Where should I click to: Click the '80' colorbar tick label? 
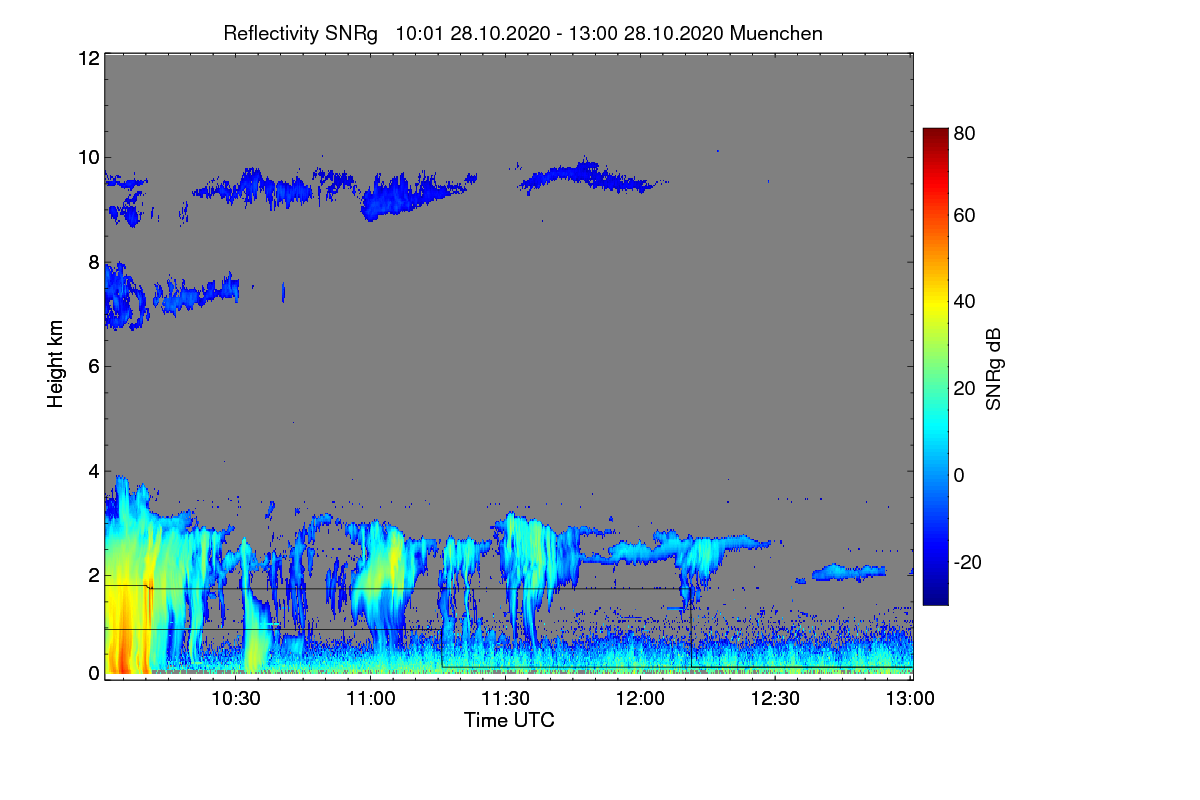click(964, 132)
